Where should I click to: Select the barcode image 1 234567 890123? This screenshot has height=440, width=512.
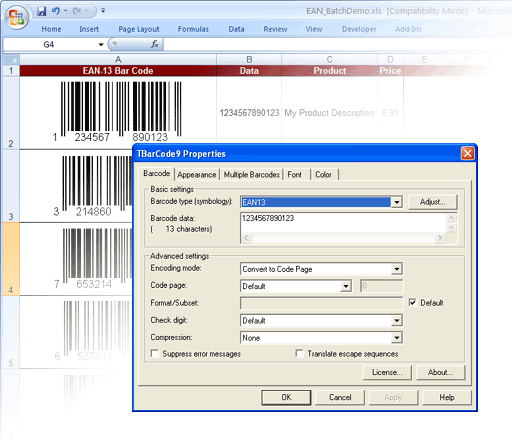pyautogui.click(x=118, y=112)
